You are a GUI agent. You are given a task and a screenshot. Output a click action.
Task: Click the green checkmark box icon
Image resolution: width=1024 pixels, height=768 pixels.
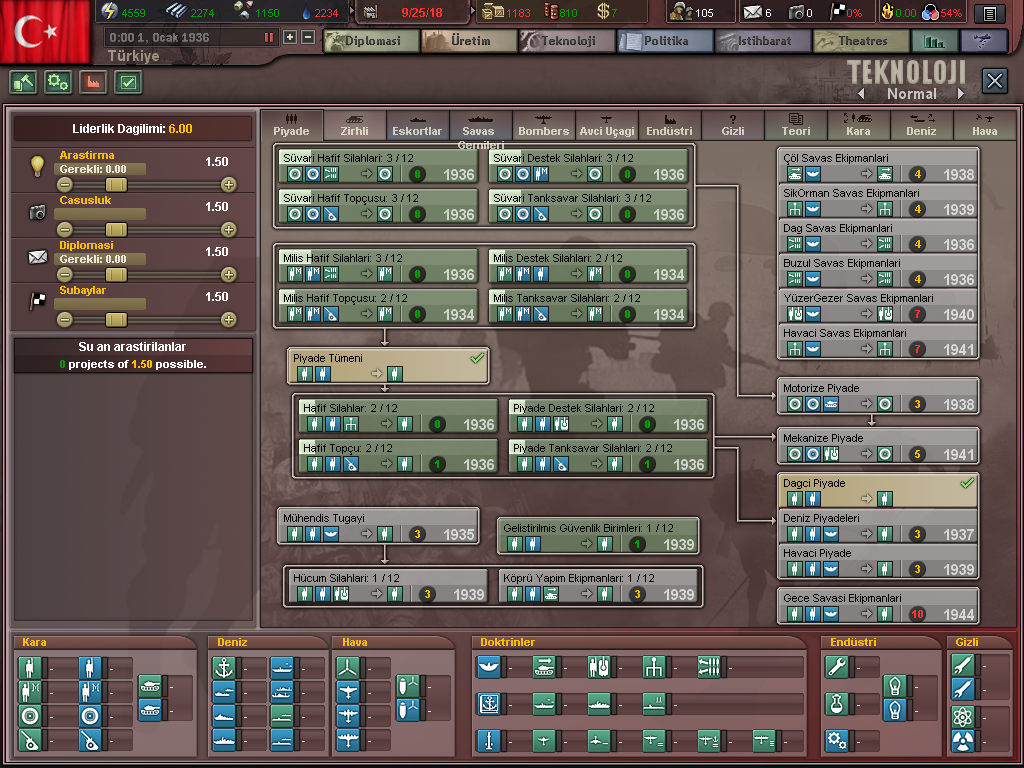128,82
